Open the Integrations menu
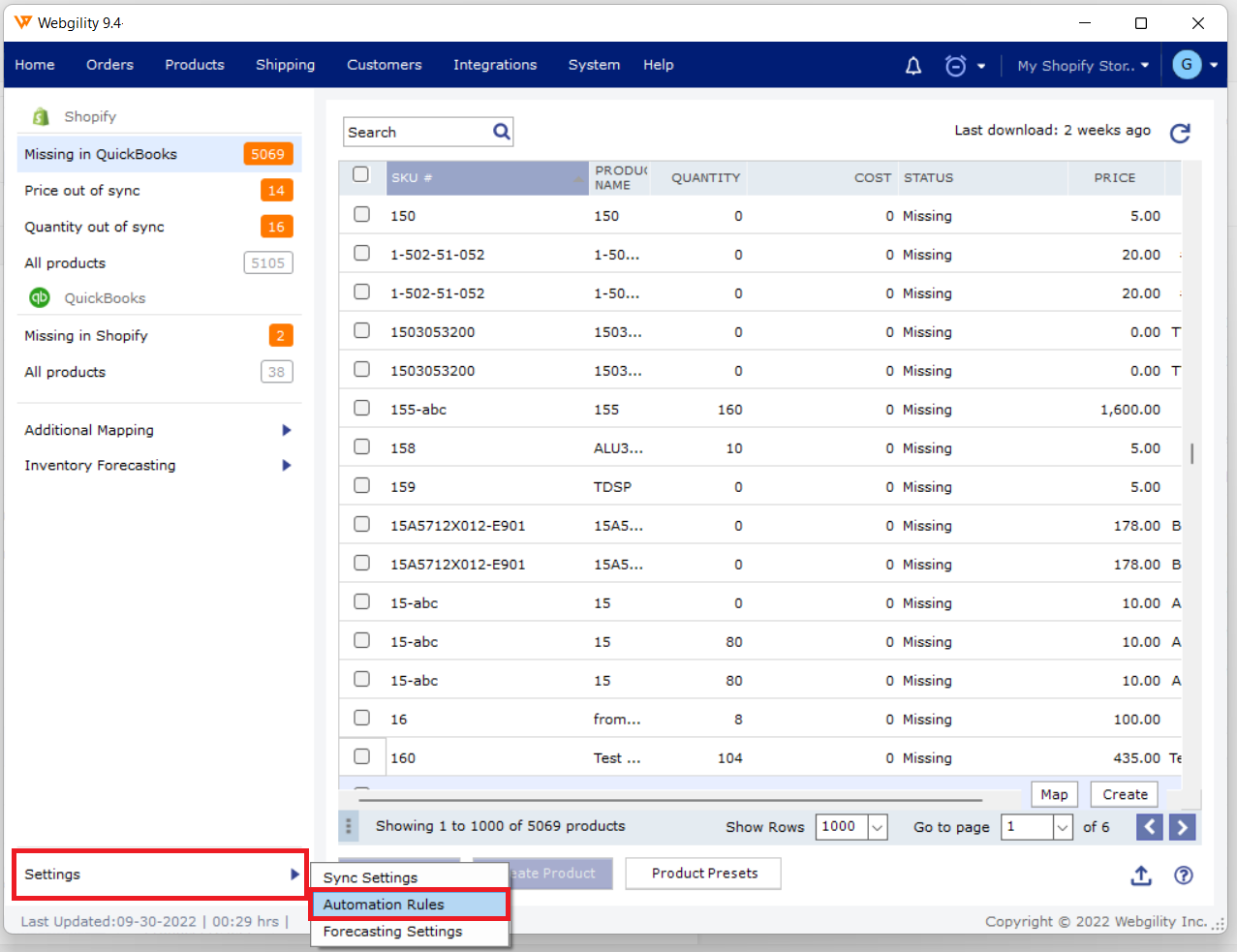Viewport: 1237px width, 952px height. click(x=495, y=65)
